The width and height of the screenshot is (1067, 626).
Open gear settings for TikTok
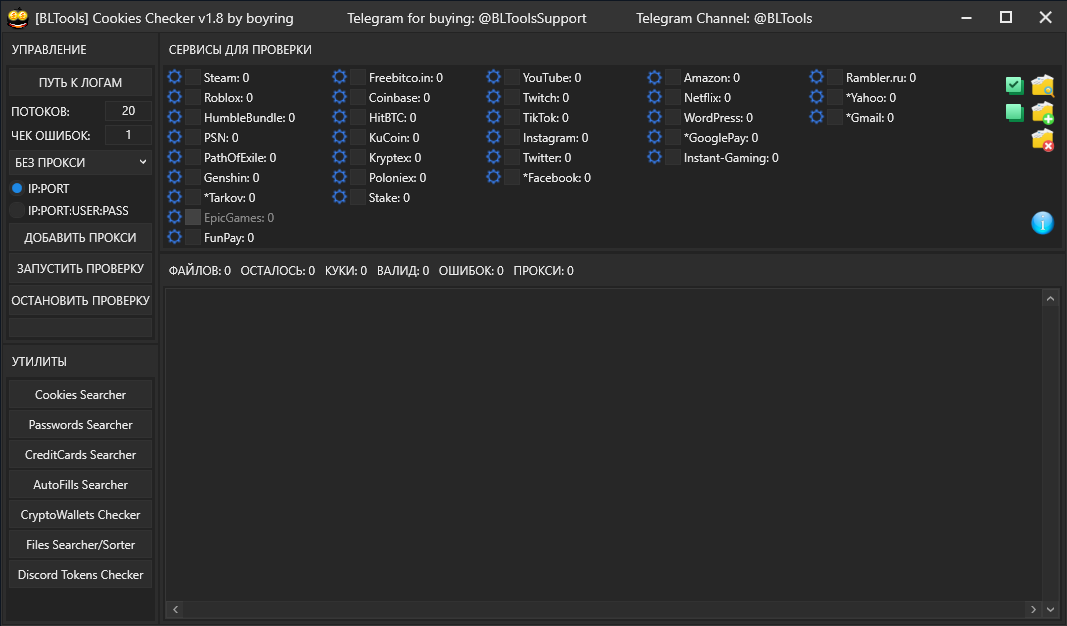pos(493,117)
